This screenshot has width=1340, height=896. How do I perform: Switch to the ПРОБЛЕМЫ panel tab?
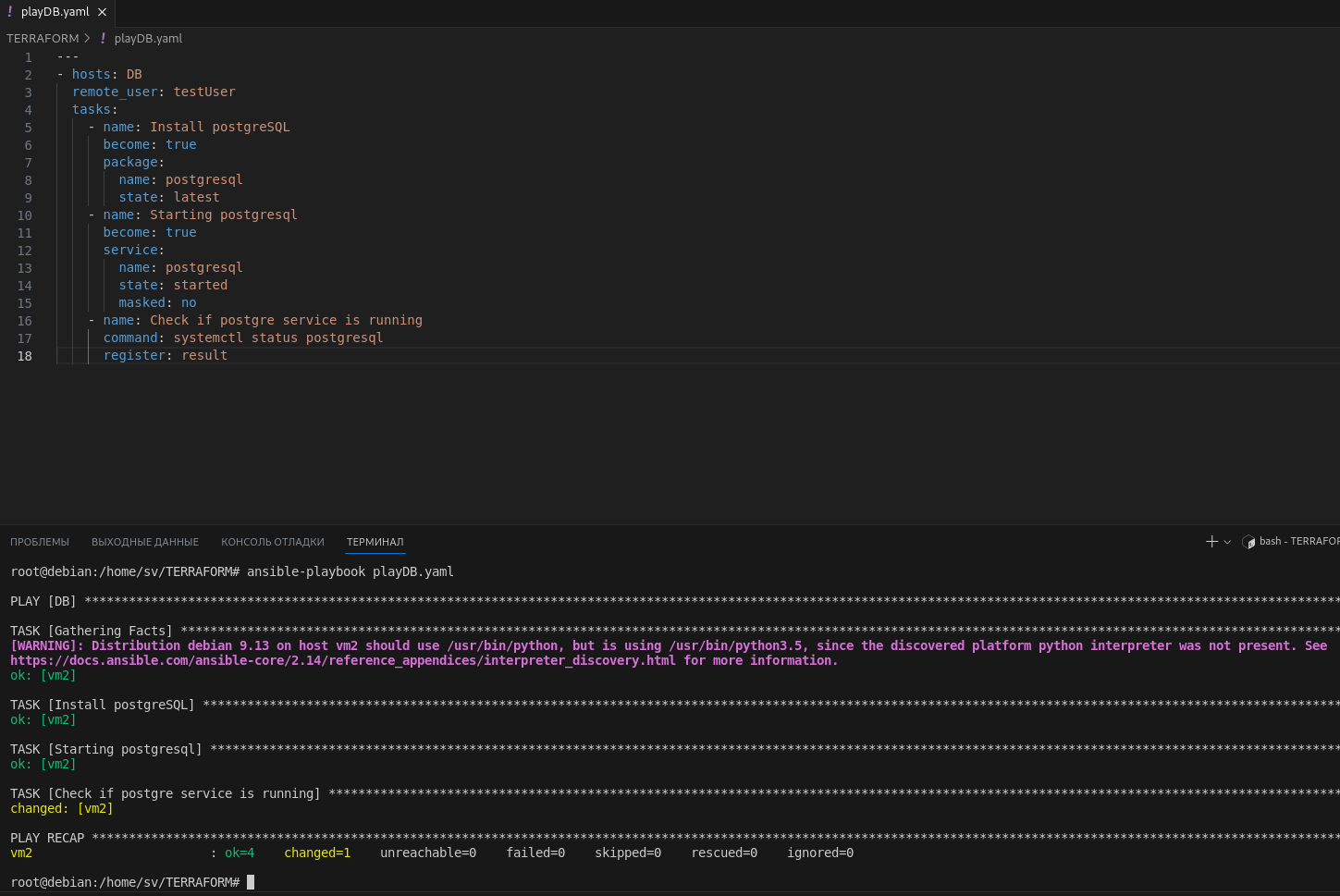tap(40, 542)
